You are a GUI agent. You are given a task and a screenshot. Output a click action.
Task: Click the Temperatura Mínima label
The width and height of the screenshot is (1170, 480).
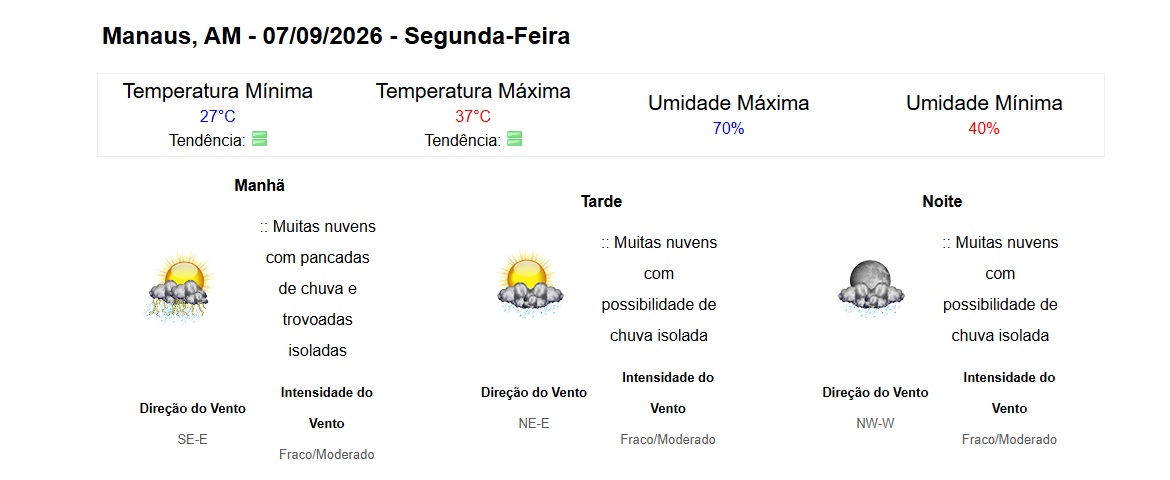[x=218, y=91]
